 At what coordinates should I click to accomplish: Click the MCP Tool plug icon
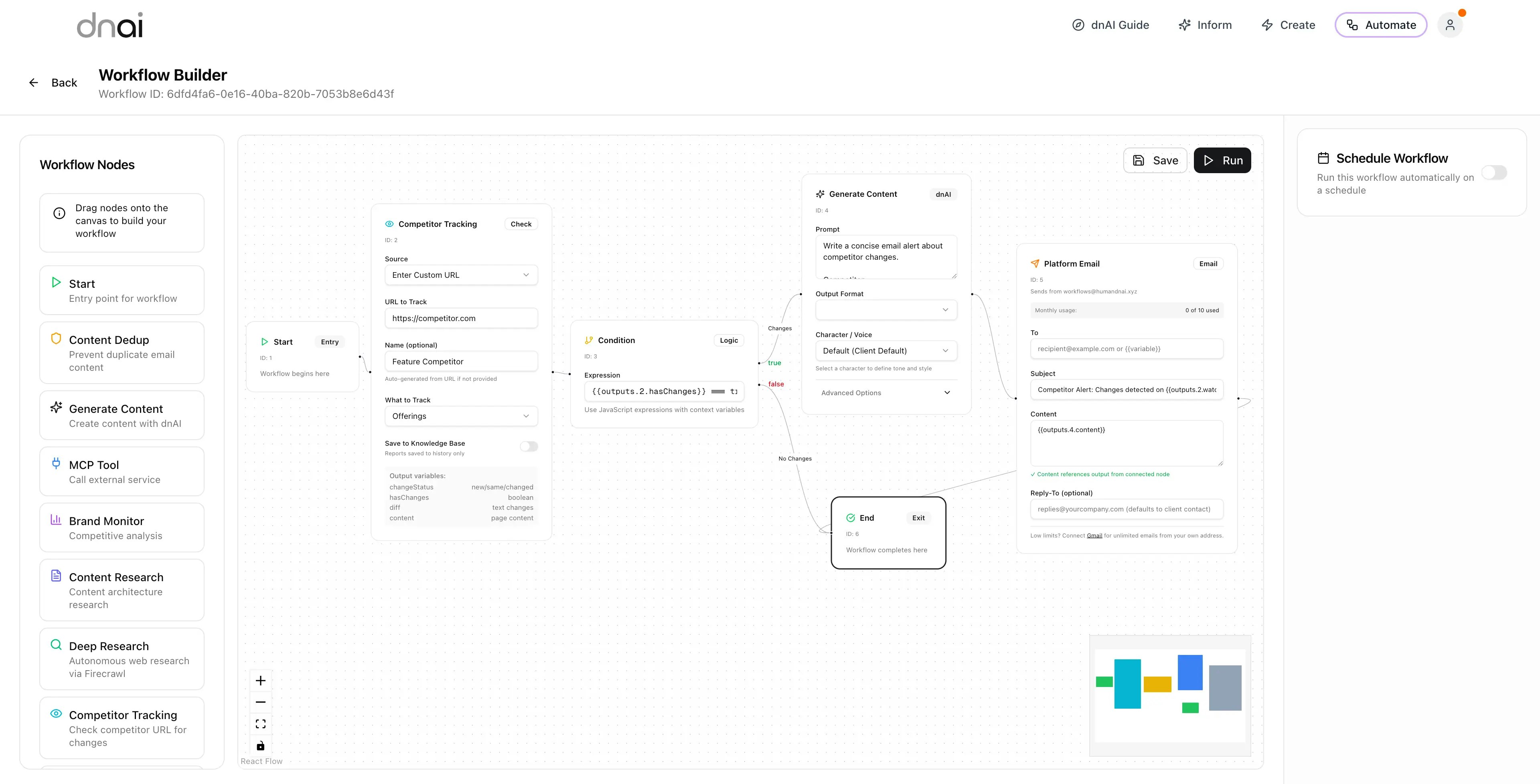(x=56, y=463)
